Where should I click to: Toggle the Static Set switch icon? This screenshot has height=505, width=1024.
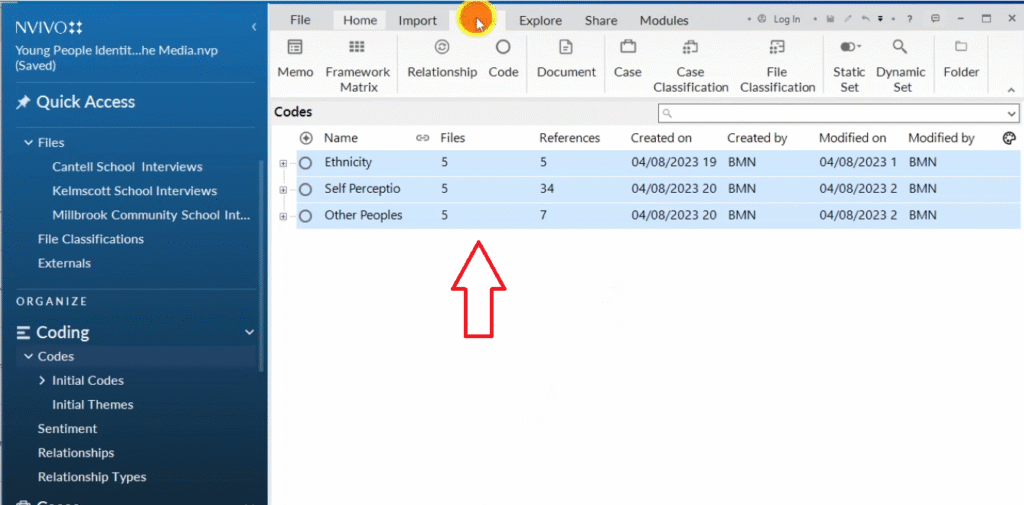[849, 47]
